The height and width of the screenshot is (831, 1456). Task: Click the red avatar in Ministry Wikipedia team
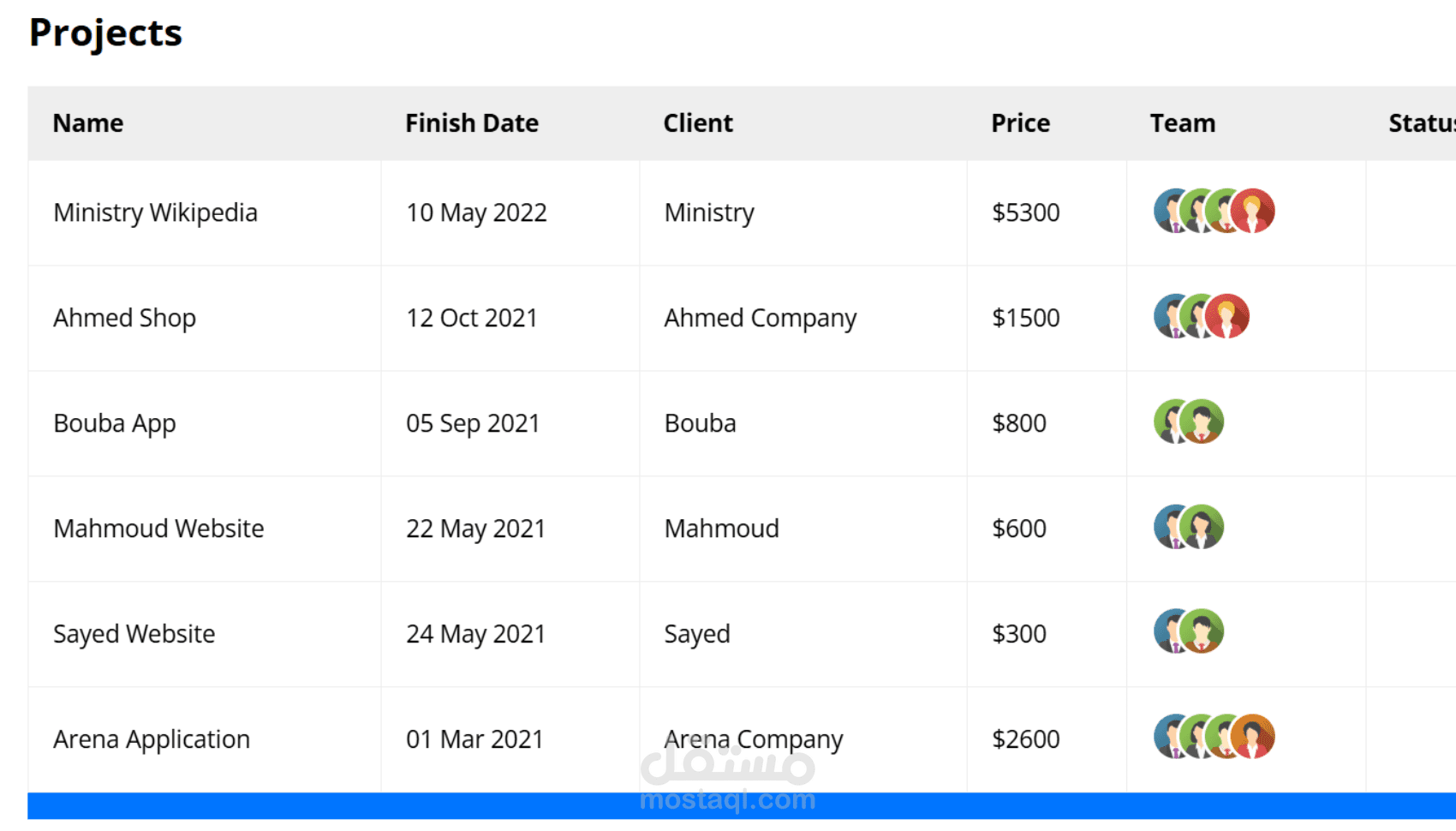[1253, 211]
